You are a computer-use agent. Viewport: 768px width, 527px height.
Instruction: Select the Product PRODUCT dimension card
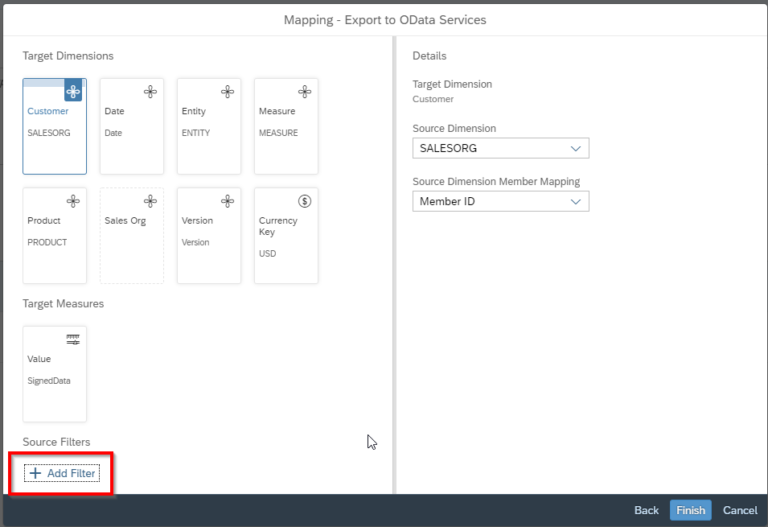[x=54, y=236]
